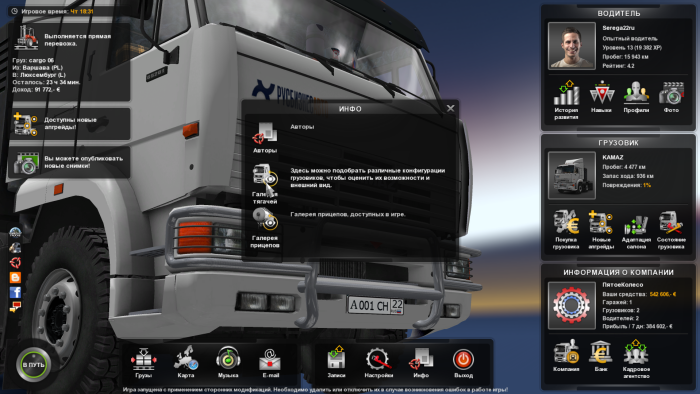This screenshot has width=700, height=394.
Task: Open Покупка грузовика truck dealer
Action: coord(566,229)
